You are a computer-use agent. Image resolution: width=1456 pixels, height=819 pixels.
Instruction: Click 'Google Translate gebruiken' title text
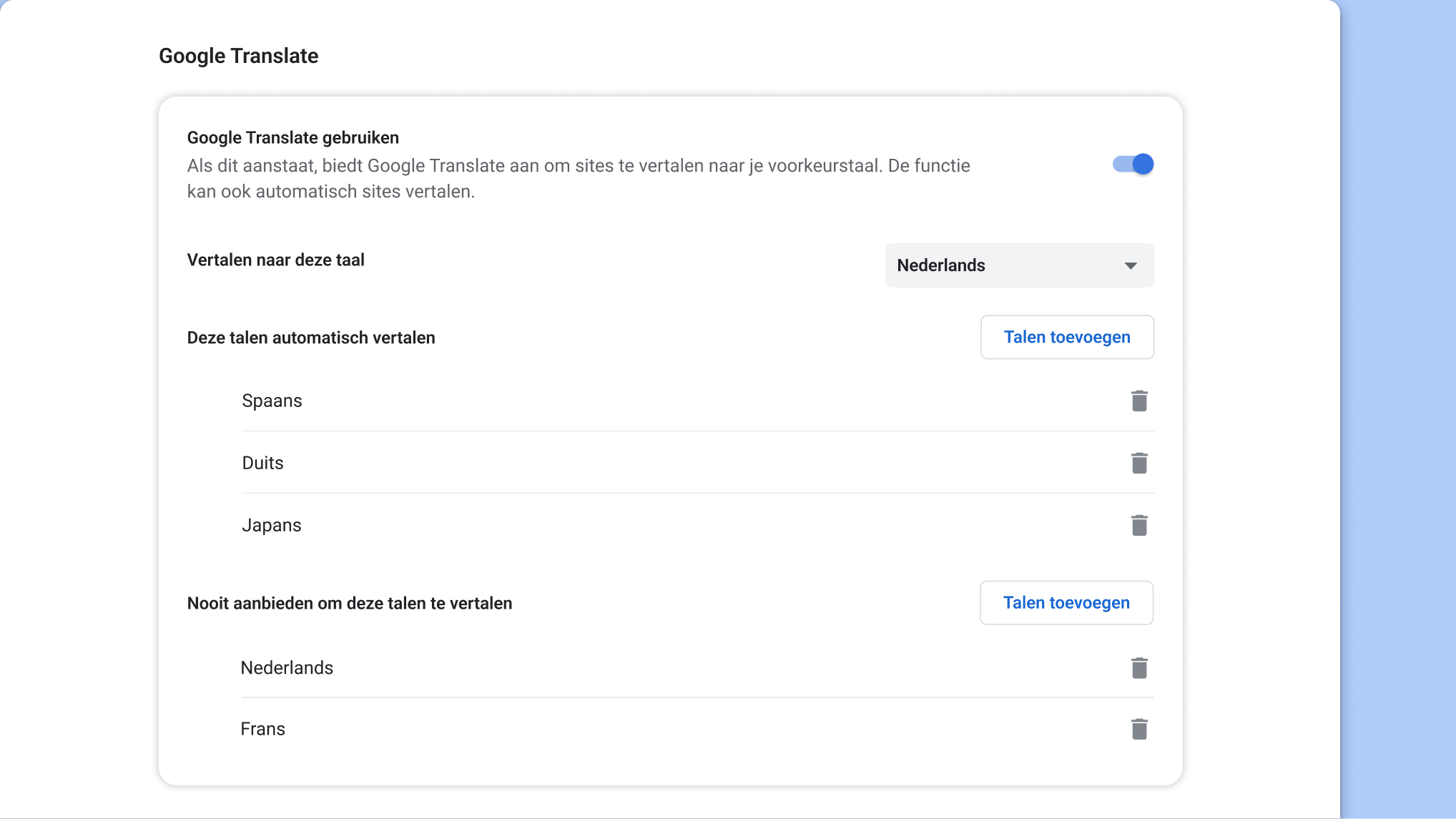pos(293,137)
